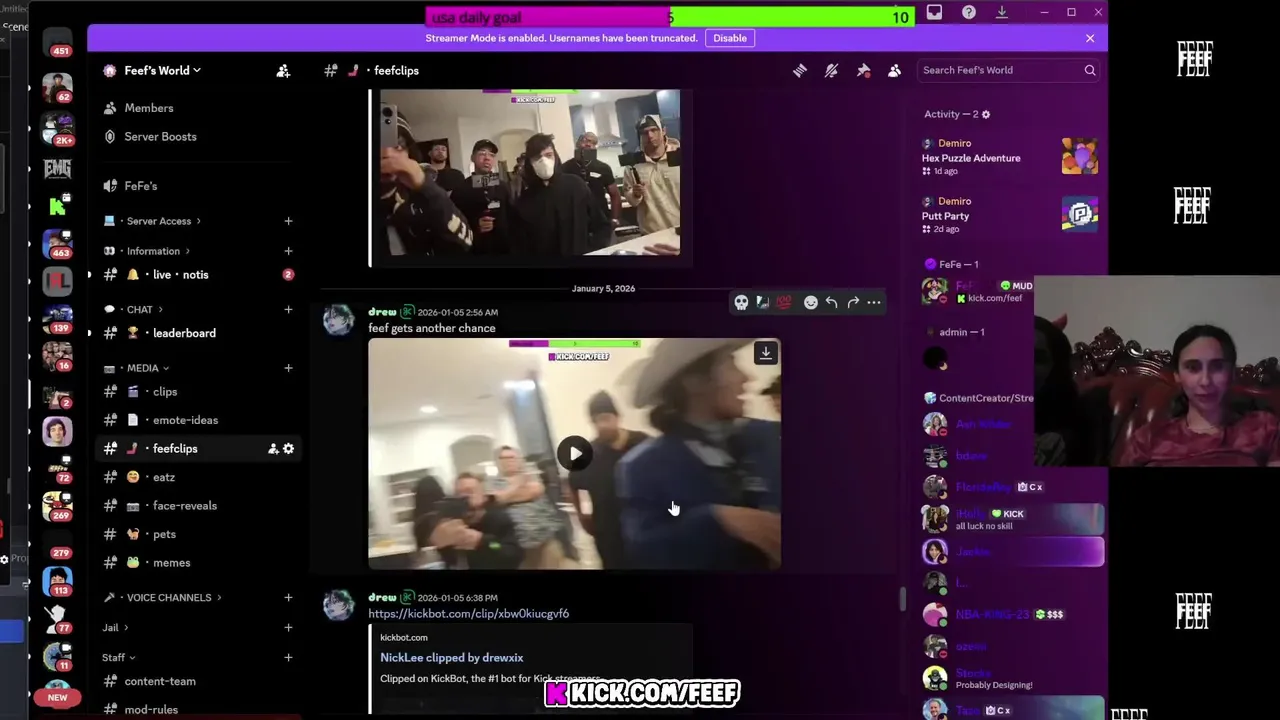Open the inbox icon in title bar
This screenshot has width=1280, height=720.
(934, 12)
